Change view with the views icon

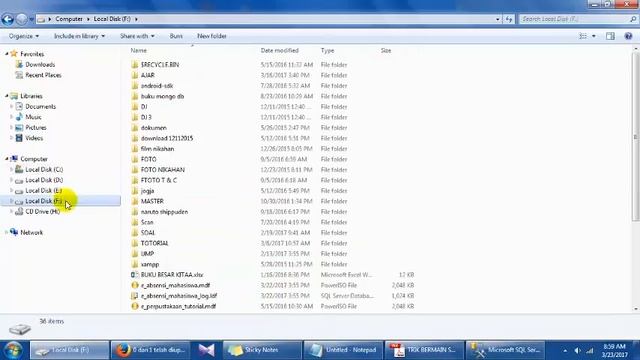tap(583, 36)
